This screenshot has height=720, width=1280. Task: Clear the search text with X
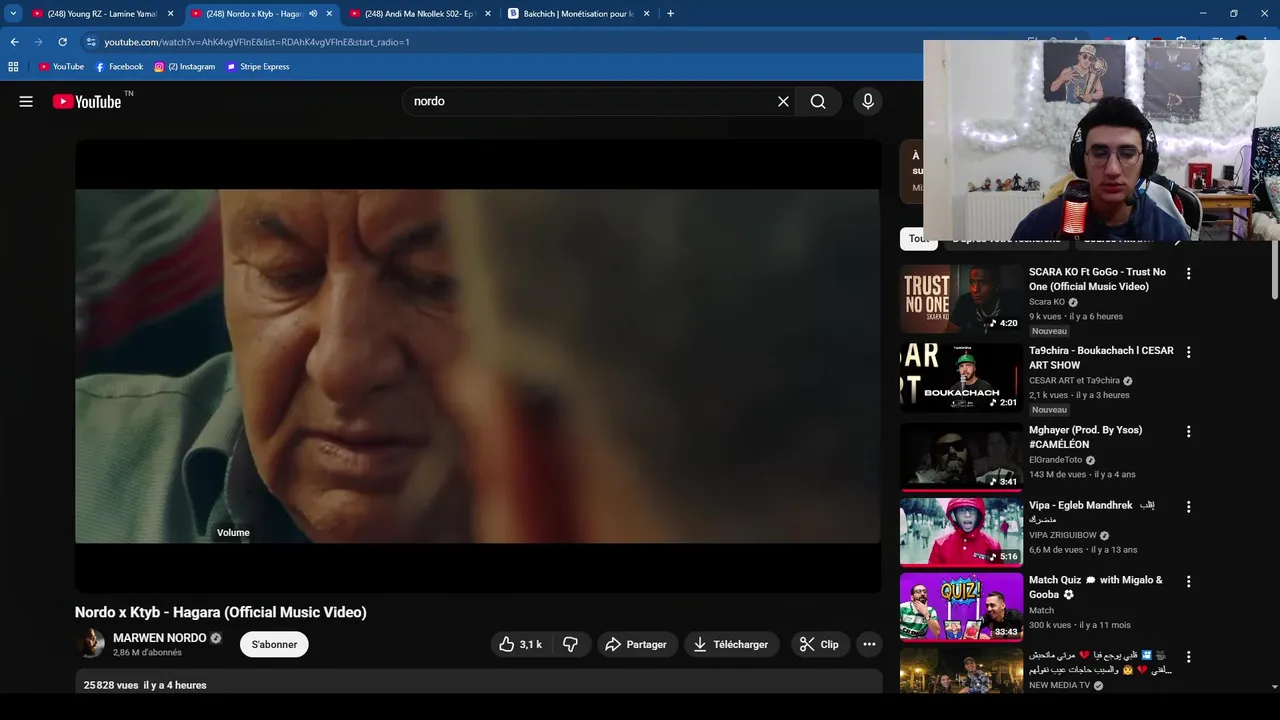tap(783, 101)
